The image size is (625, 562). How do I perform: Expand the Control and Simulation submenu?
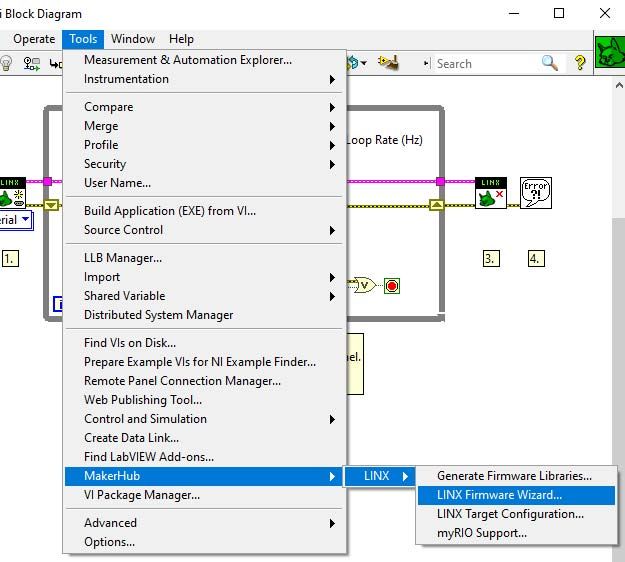tap(204, 419)
